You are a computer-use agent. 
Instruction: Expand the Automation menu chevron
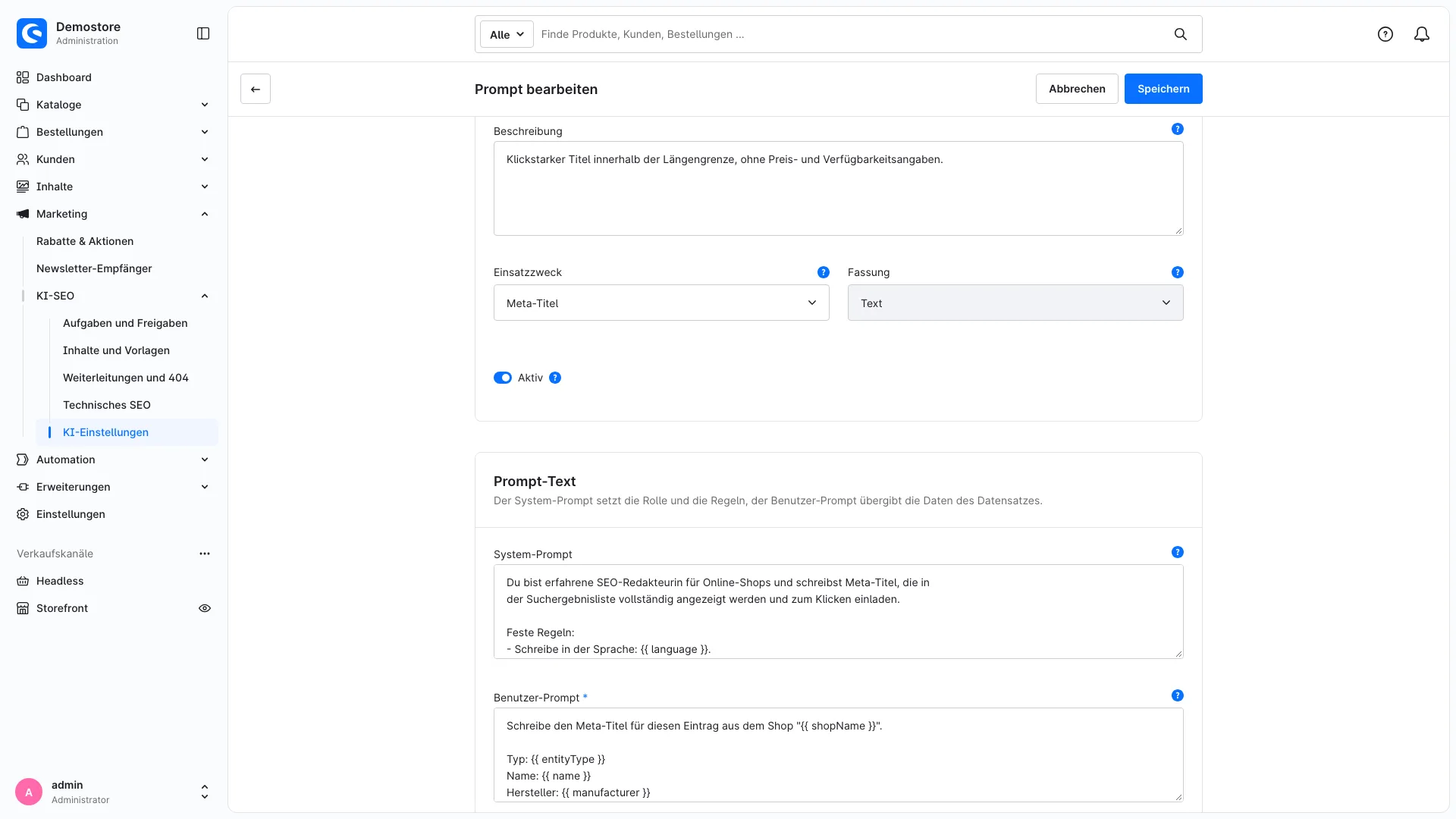[205, 460]
